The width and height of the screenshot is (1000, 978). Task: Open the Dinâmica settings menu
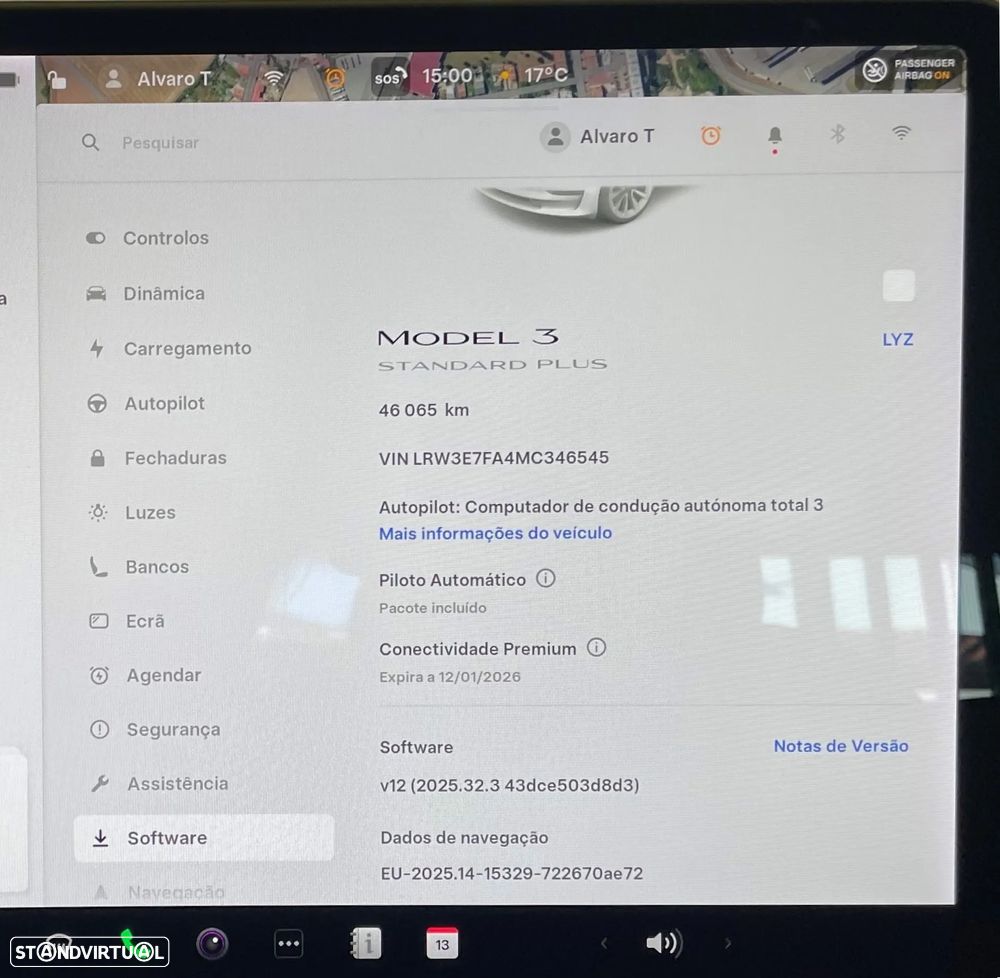pyautogui.click(x=145, y=293)
